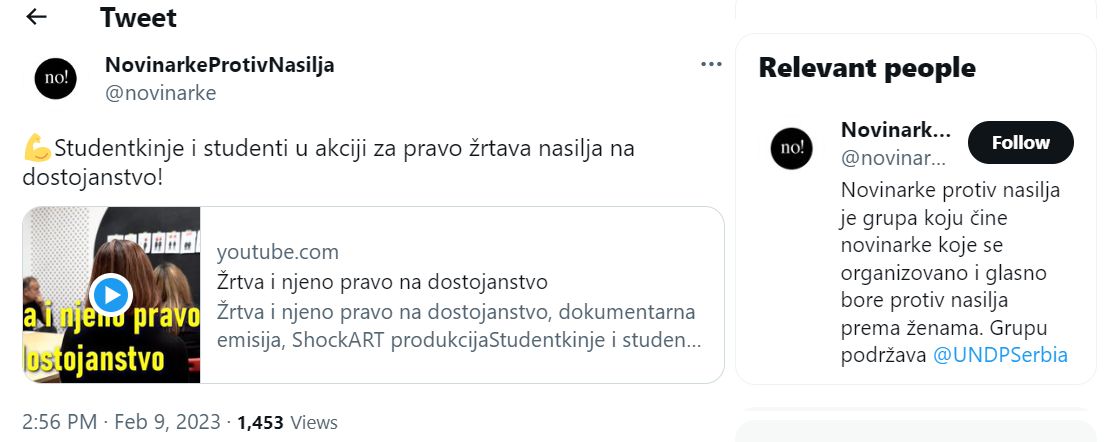
Task: Click the back arrow beside Tweet
Action: 37,17
